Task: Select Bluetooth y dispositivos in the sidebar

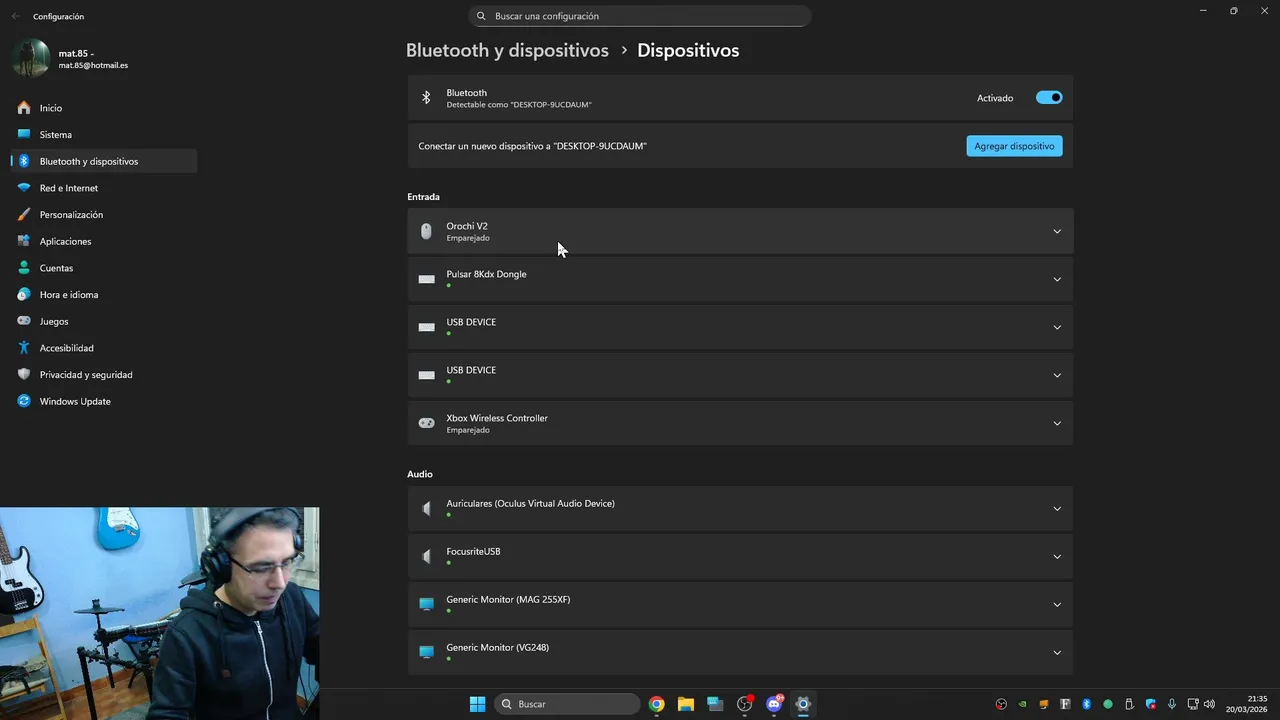Action: [103, 161]
